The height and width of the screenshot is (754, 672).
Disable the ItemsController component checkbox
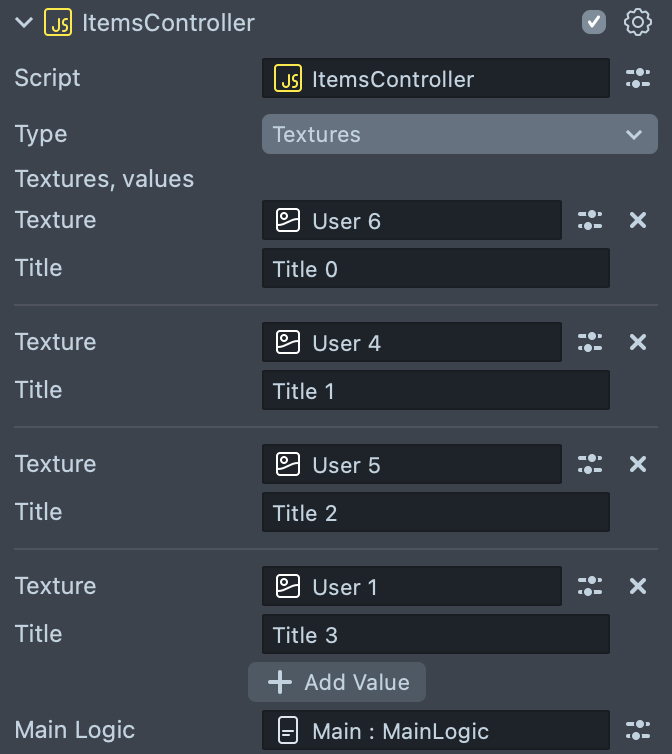[x=594, y=22]
